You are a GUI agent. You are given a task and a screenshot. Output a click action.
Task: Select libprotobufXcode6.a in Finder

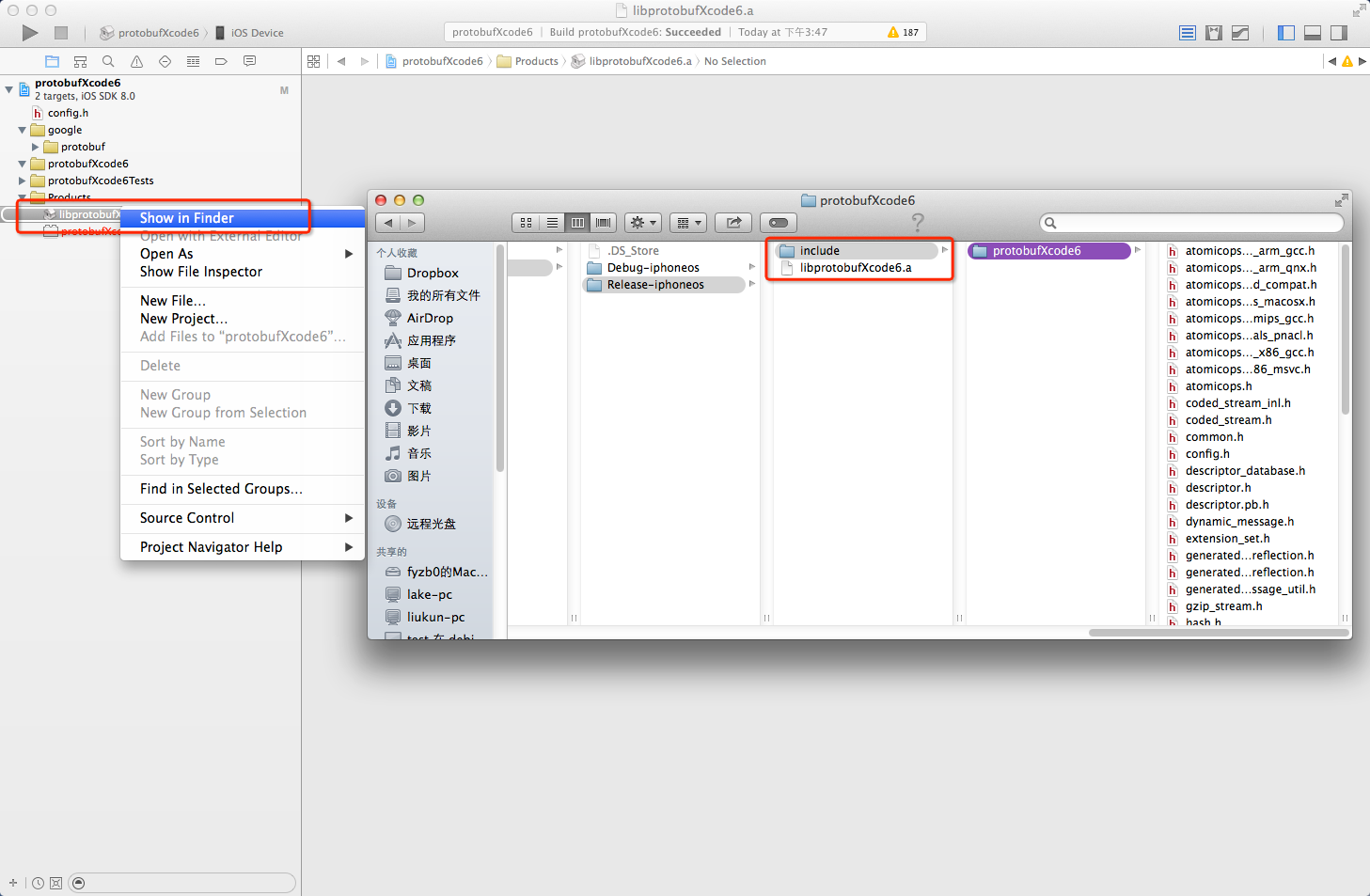(x=858, y=268)
